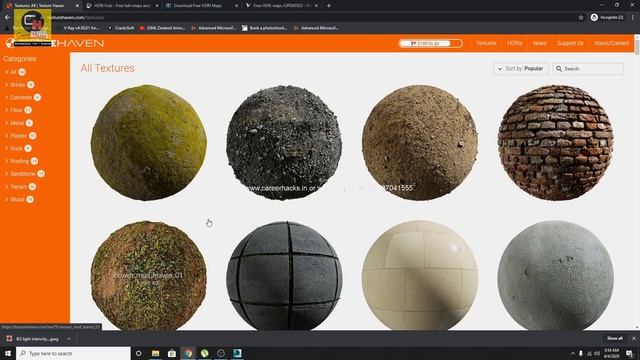This screenshot has height=360, width=640.
Task: Click the taskbar search box
Action: click(73, 353)
